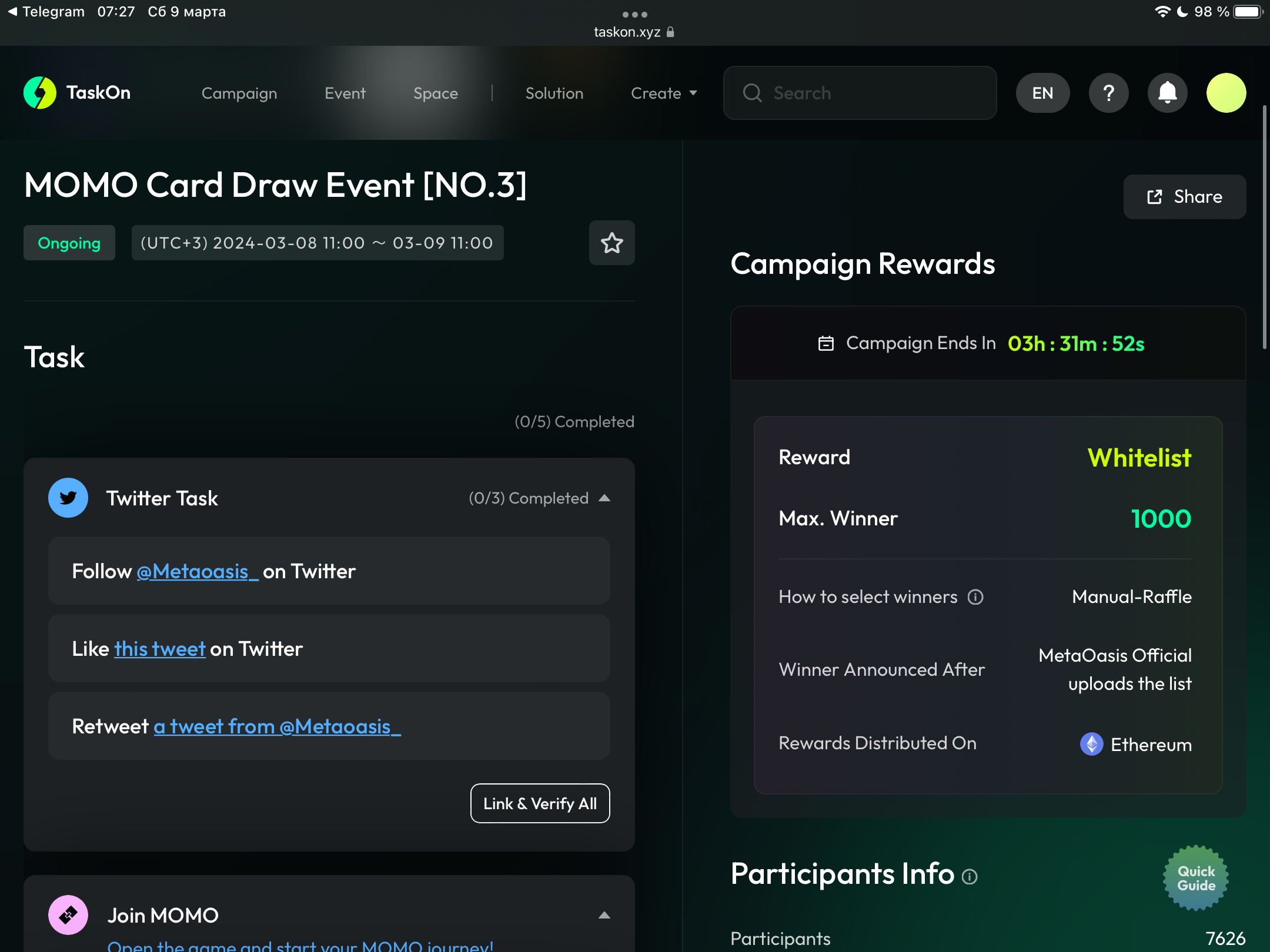Open the Space nav item
Screen dimensions: 1270x952
coord(435,93)
